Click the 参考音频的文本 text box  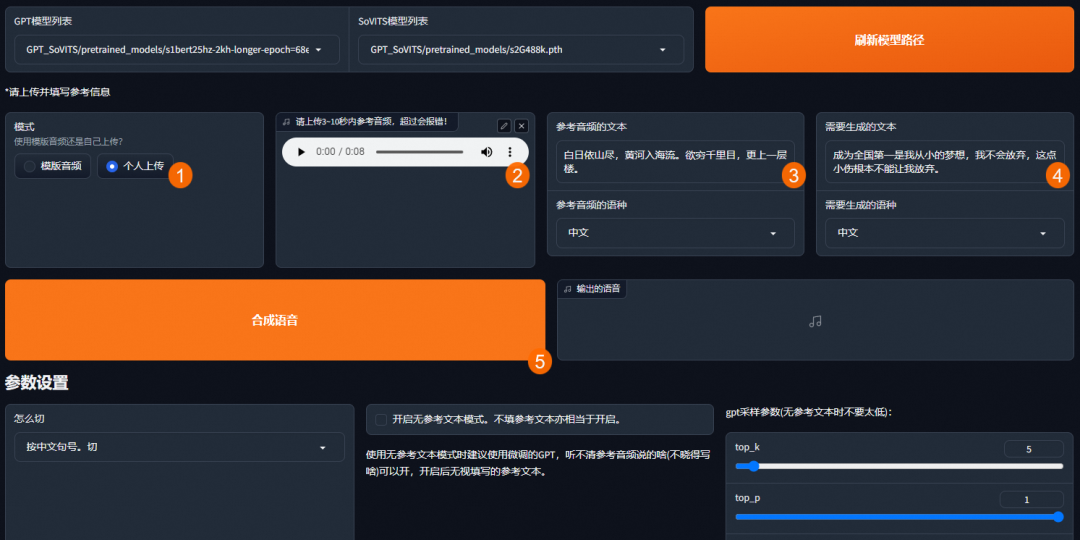(x=675, y=162)
